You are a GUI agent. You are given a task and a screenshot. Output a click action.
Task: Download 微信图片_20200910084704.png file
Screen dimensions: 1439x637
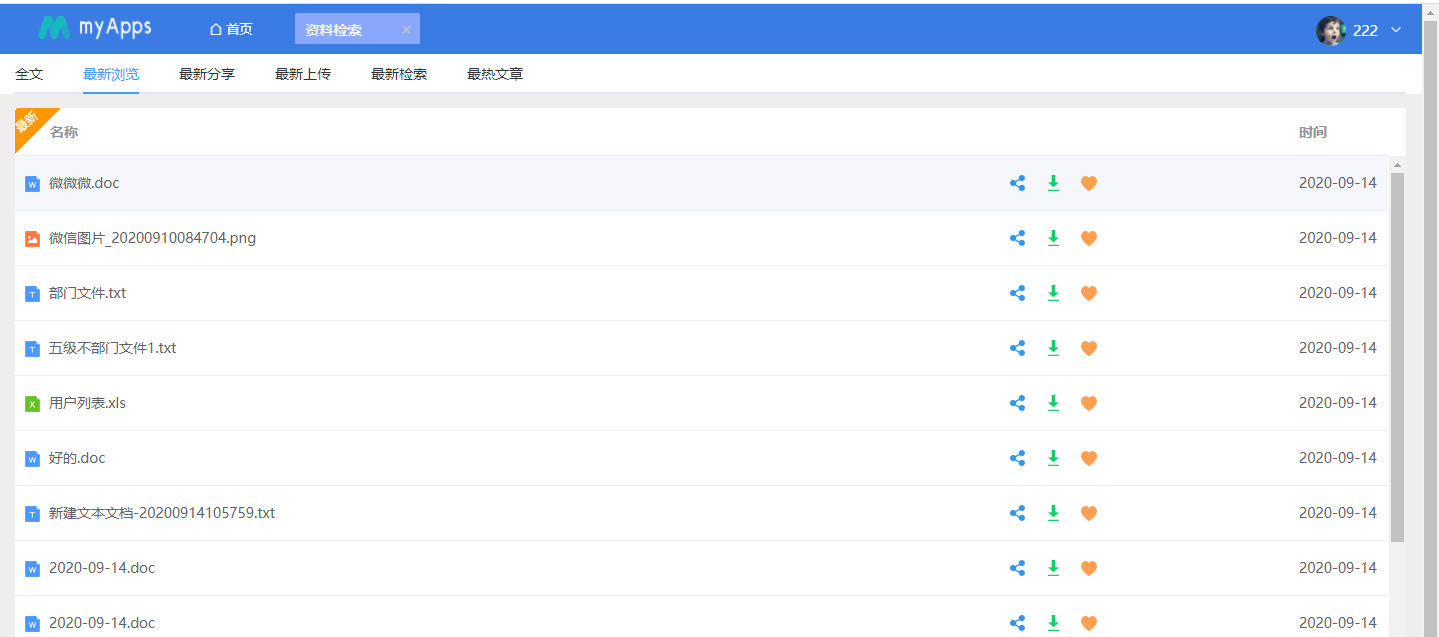(x=1053, y=238)
